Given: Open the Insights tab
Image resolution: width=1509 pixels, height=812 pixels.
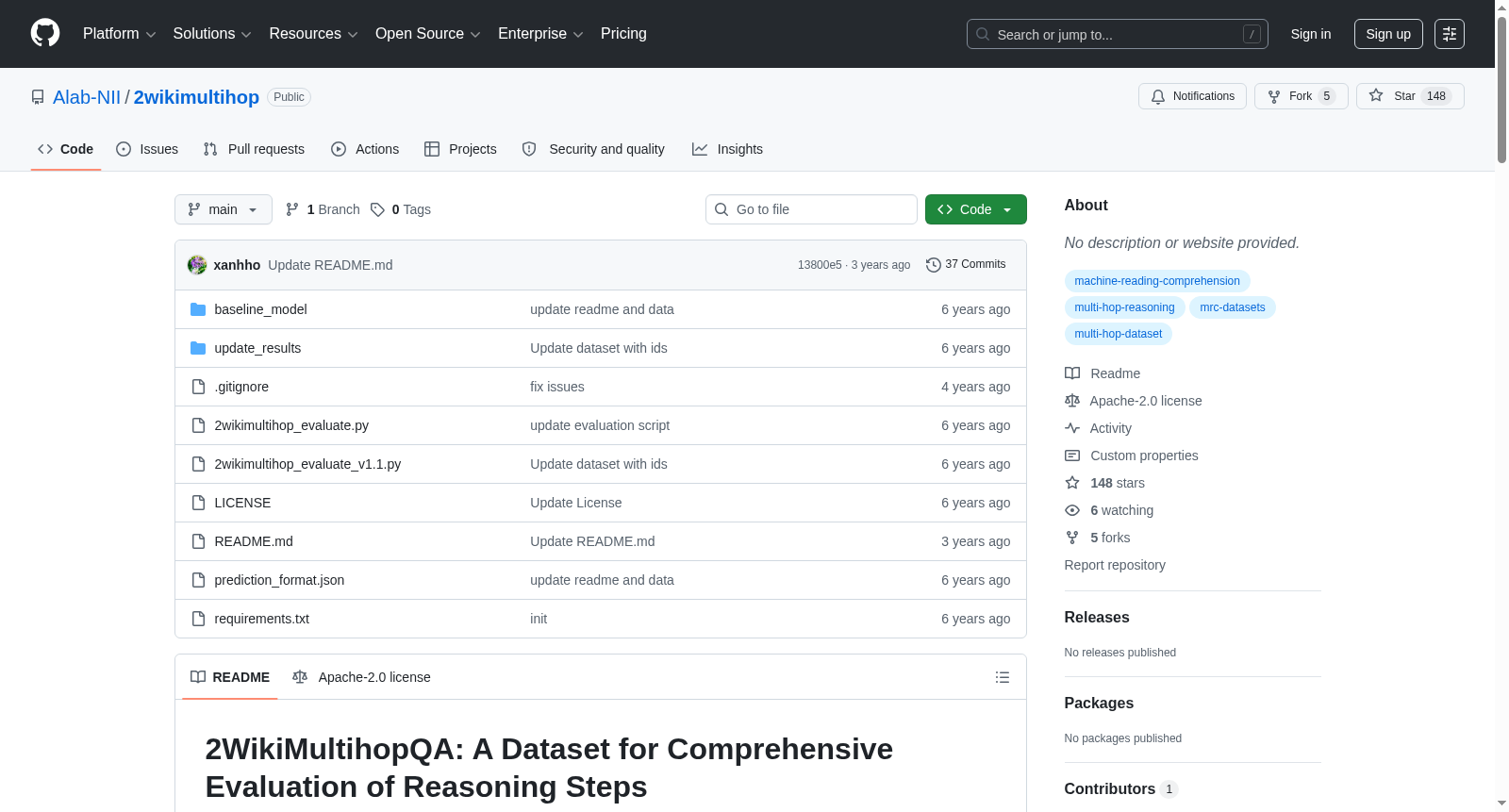Looking at the screenshot, I should click(727, 149).
